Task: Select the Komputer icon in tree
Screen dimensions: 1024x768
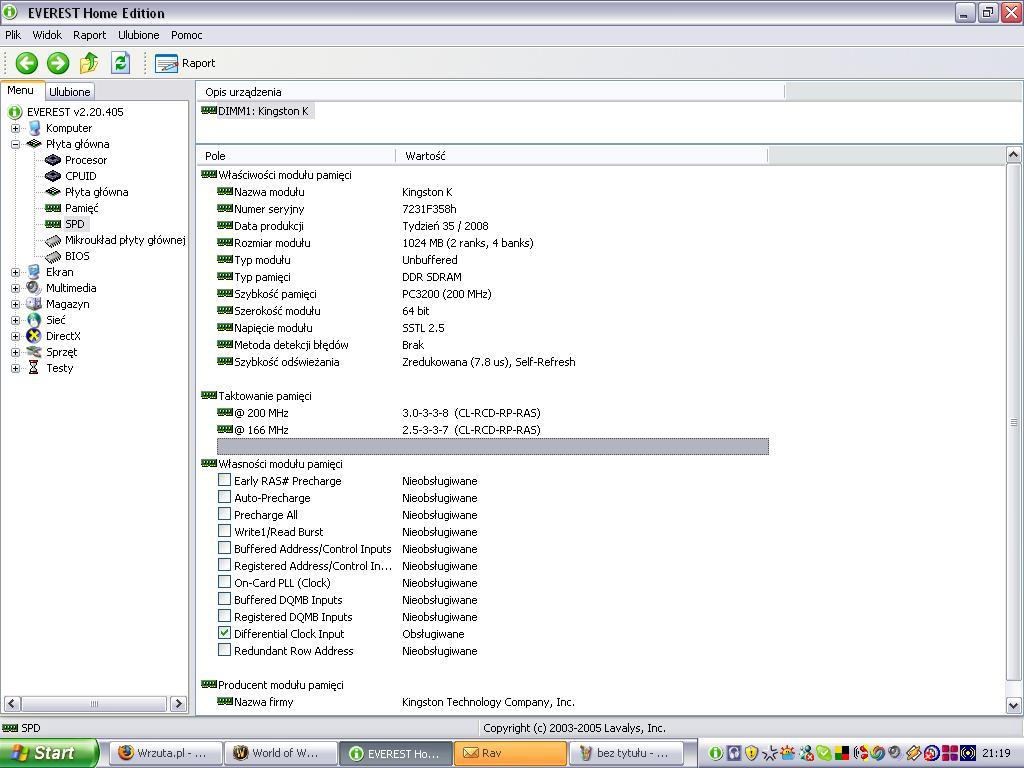Action: (34, 128)
